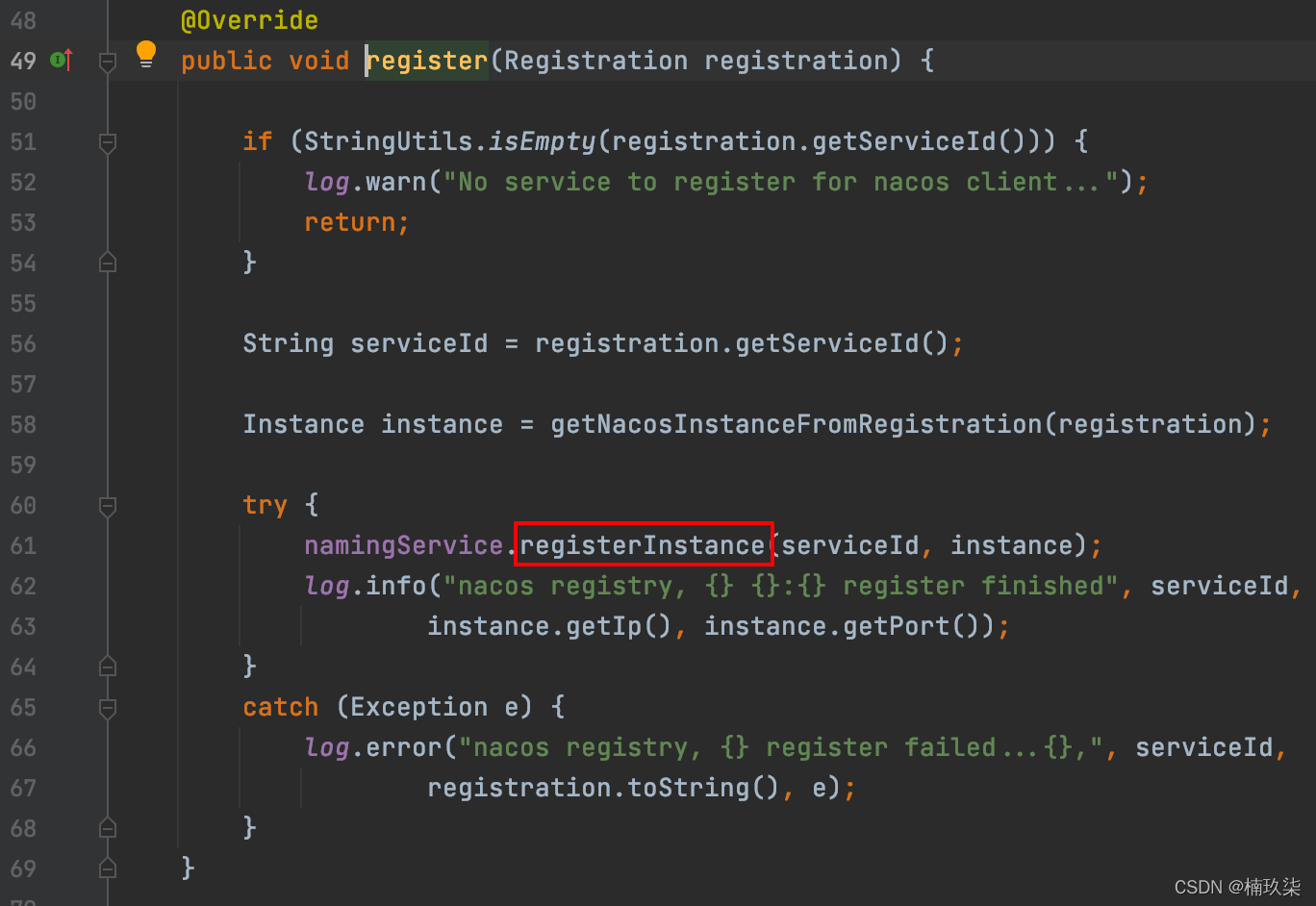Image resolution: width=1316 pixels, height=906 pixels.
Task: Click line number 66 in the gutter
Action: click(23, 747)
